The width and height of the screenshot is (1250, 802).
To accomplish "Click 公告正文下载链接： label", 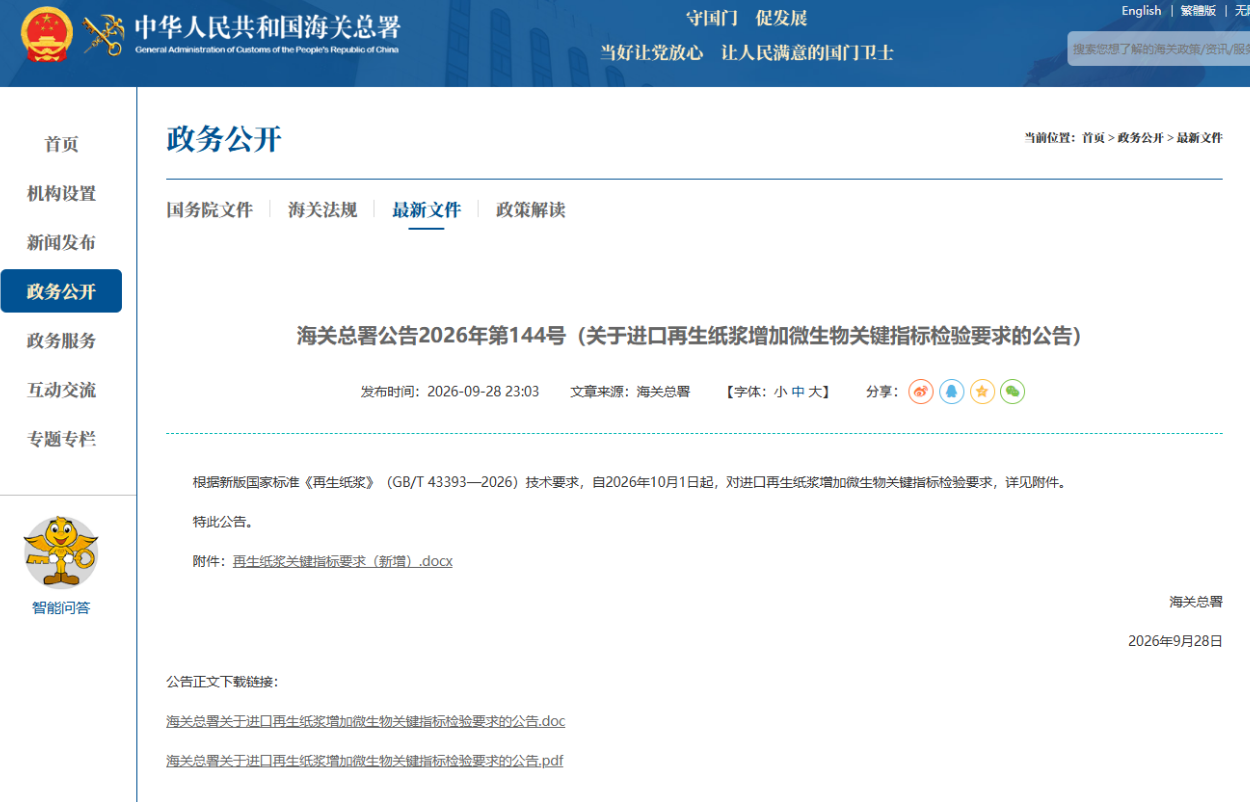I will (x=222, y=682).
